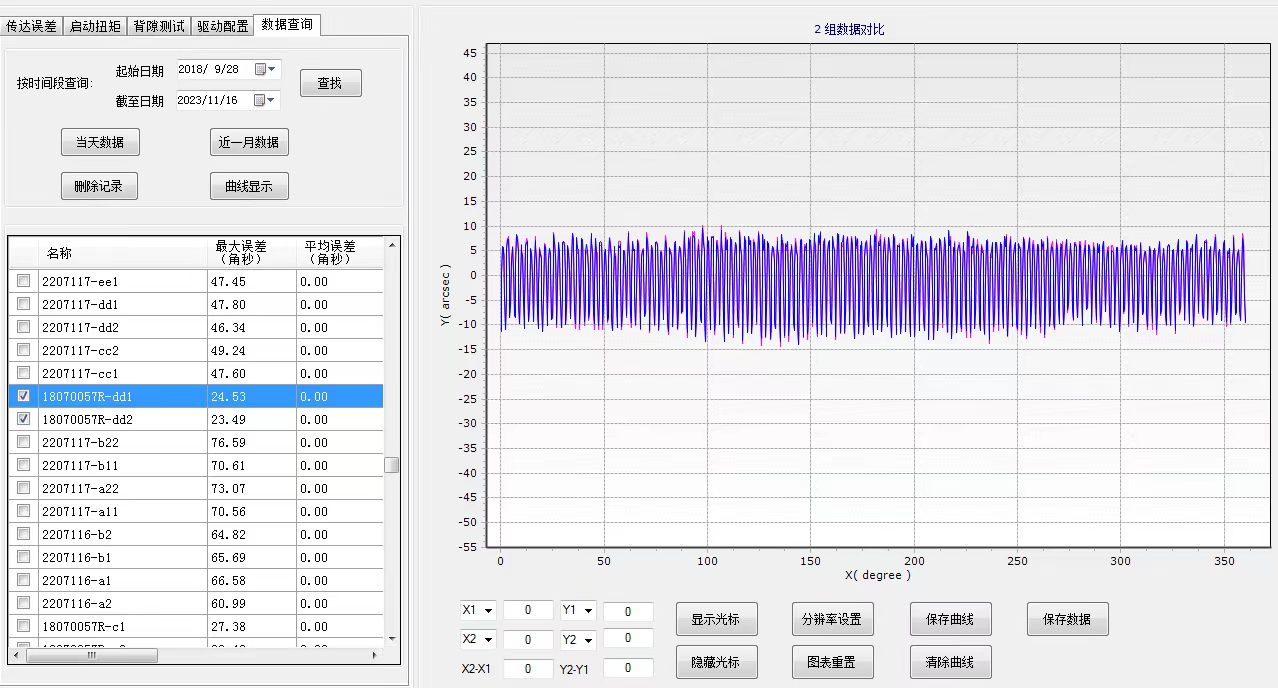Screen dimensions: 1278x688
Task: Open the start date calendar dropdown
Action: pos(265,69)
